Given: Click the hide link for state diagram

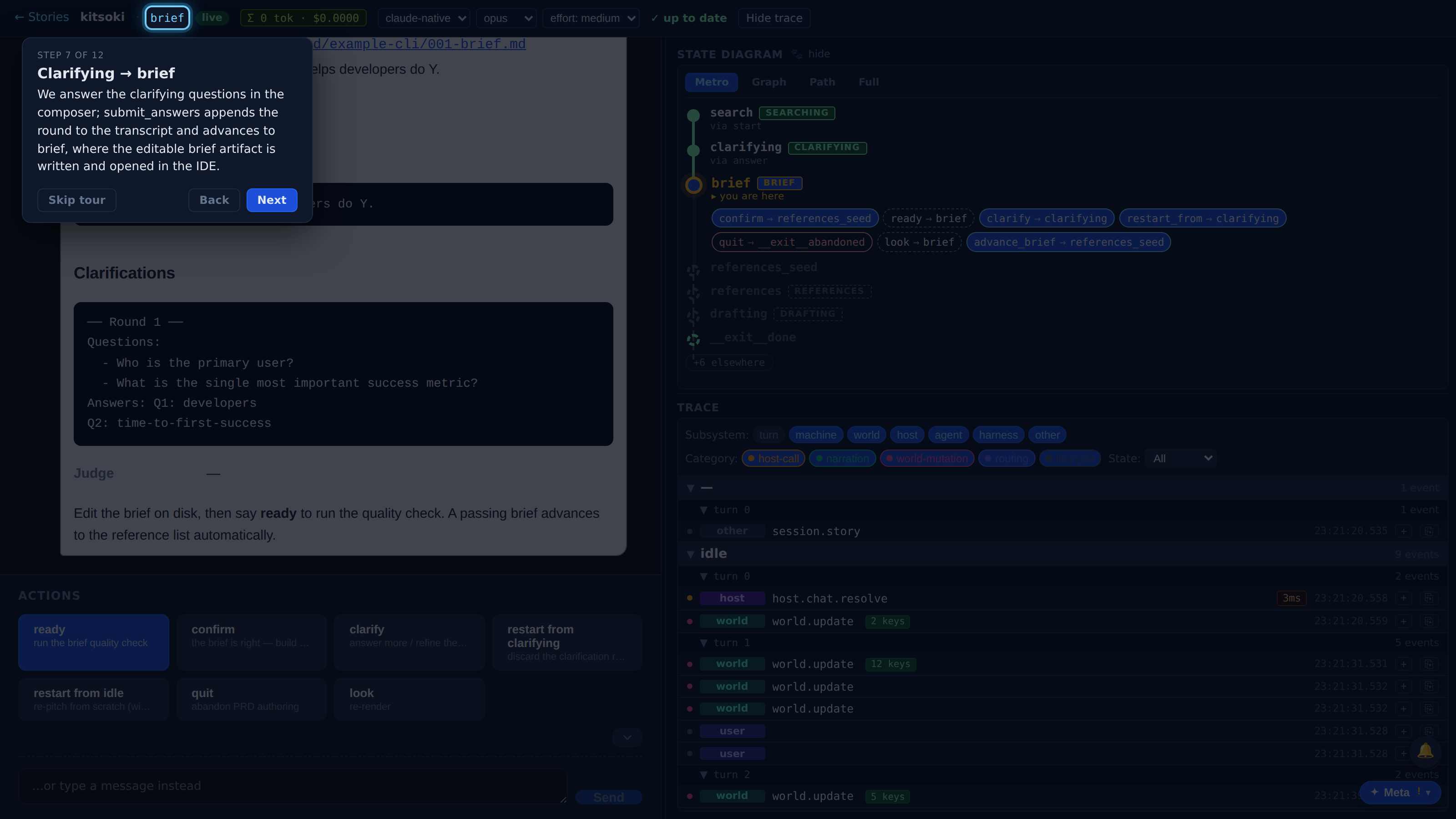Looking at the screenshot, I should point(819,54).
